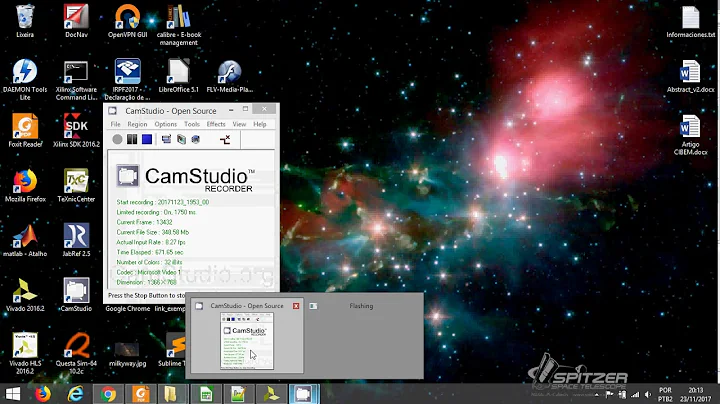This screenshot has width=720, height=404.
Task: Open the Region menu in CamStudio
Action: (x=137, y=124)
